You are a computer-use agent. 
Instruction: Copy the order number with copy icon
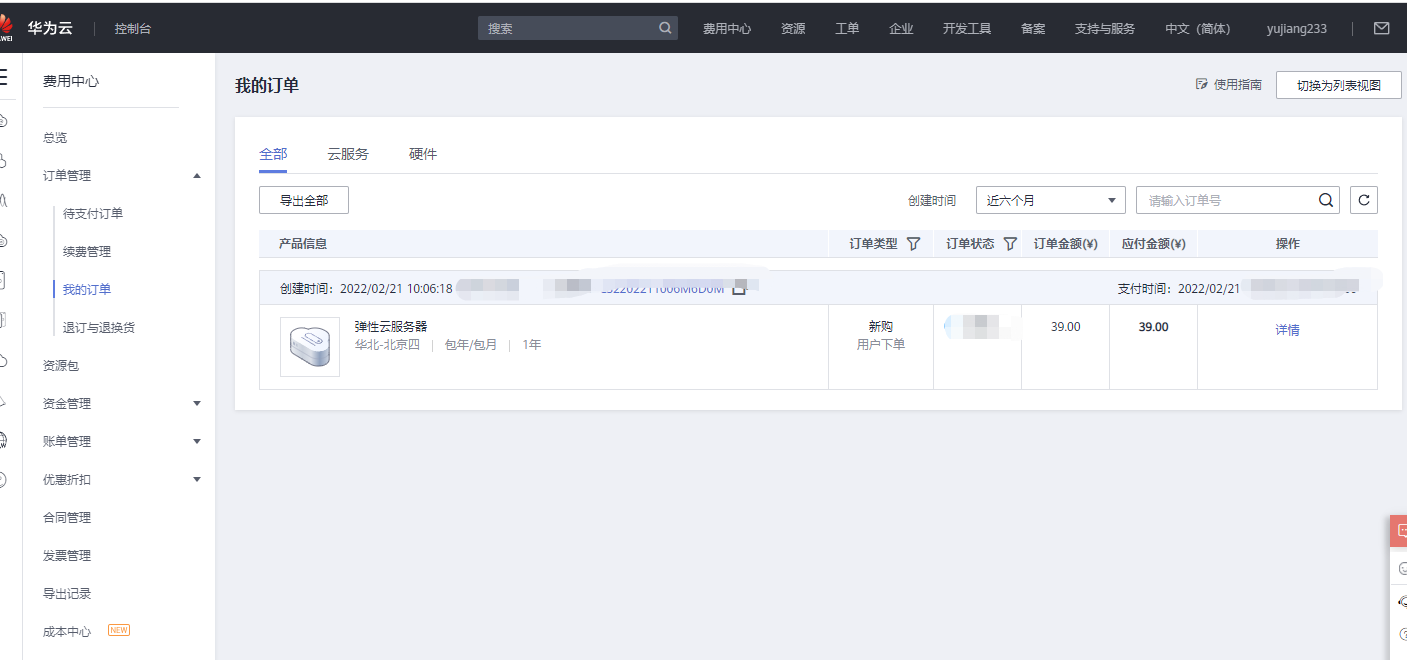tap(739, 288)
